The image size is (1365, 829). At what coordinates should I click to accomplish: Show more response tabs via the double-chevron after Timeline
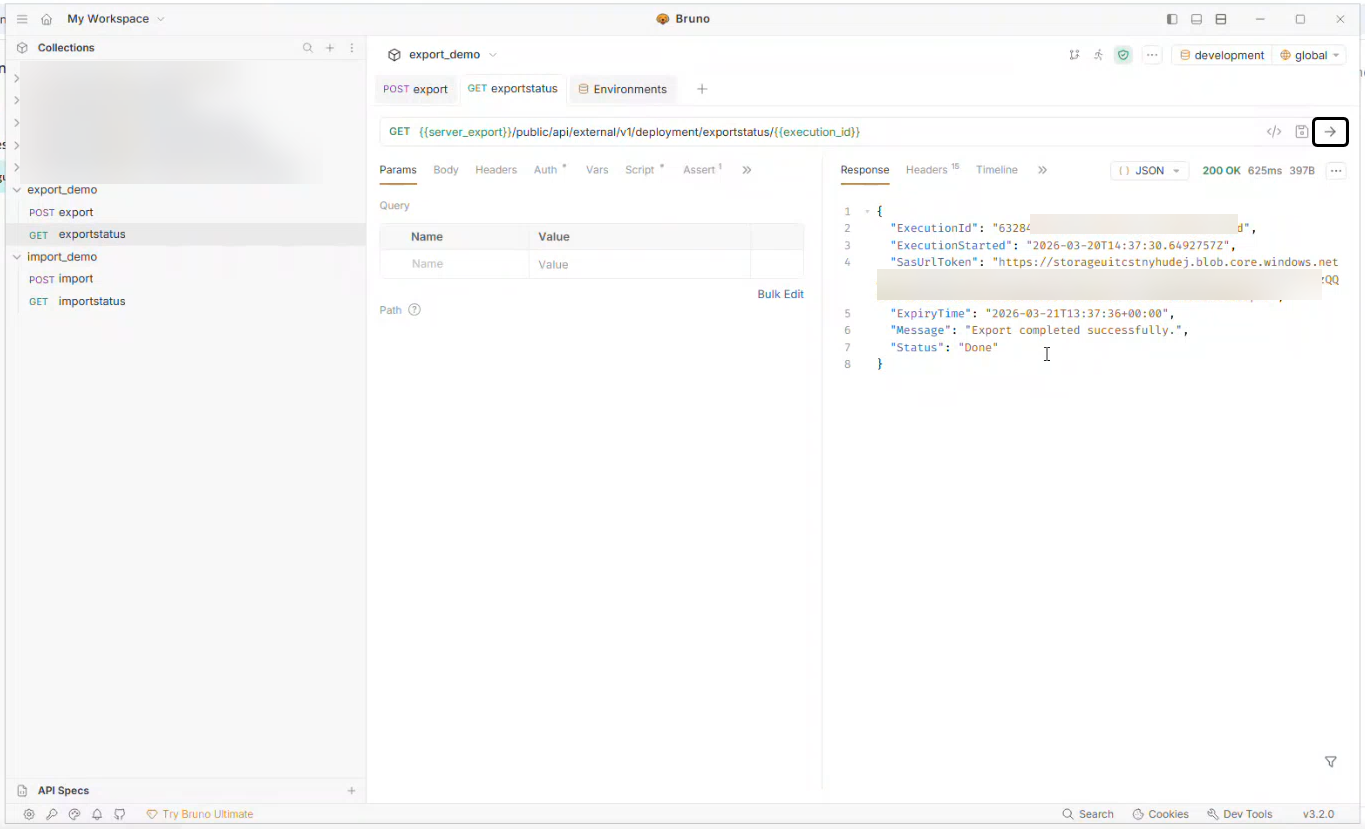[1042, 170]
